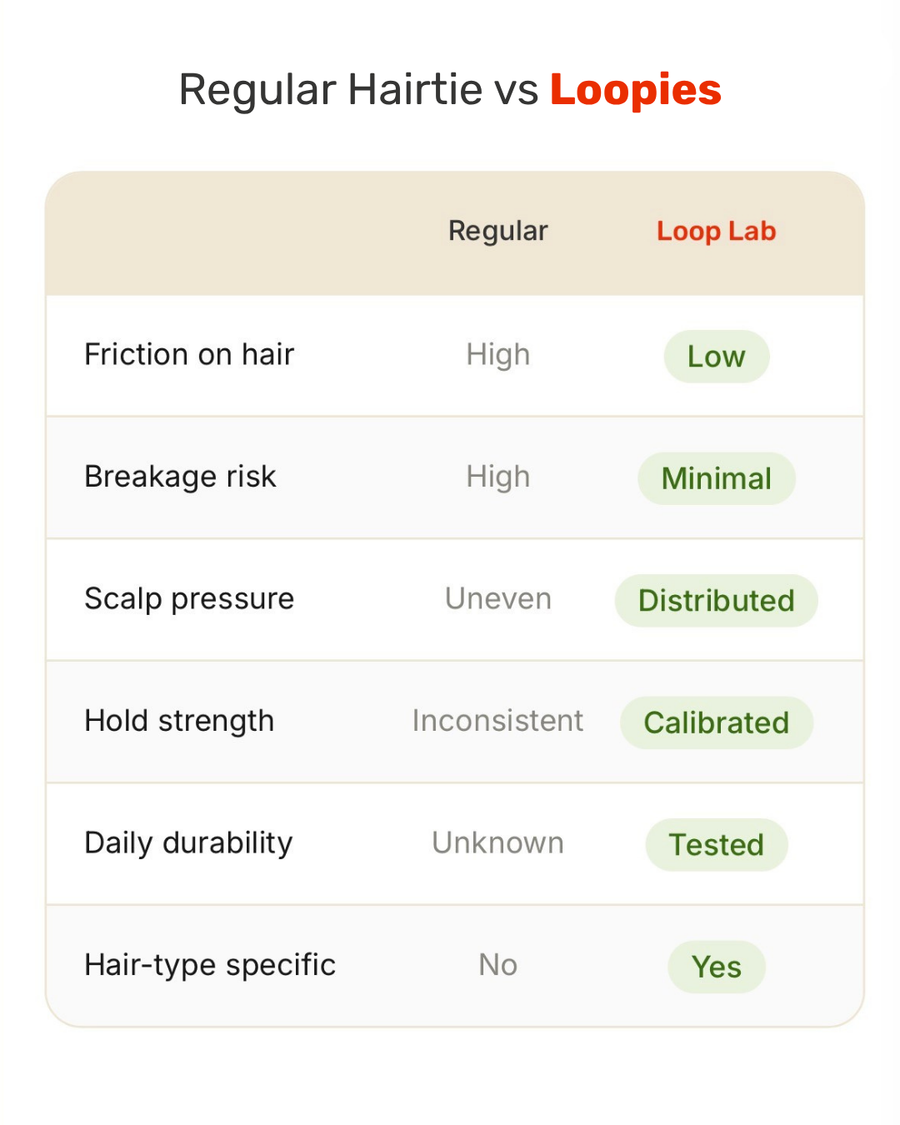
Task: Select 'No' in the Regular column
Action: coord(498,965)
